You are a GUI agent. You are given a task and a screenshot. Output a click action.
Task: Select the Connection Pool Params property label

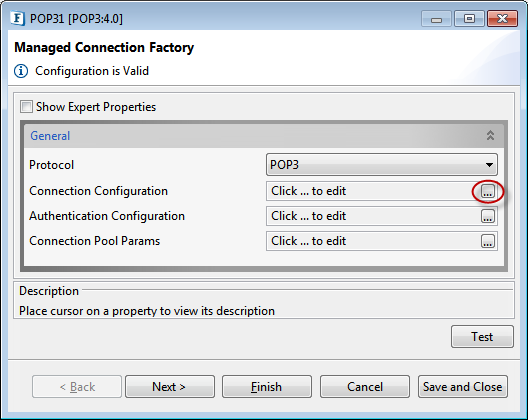(95, 241)
